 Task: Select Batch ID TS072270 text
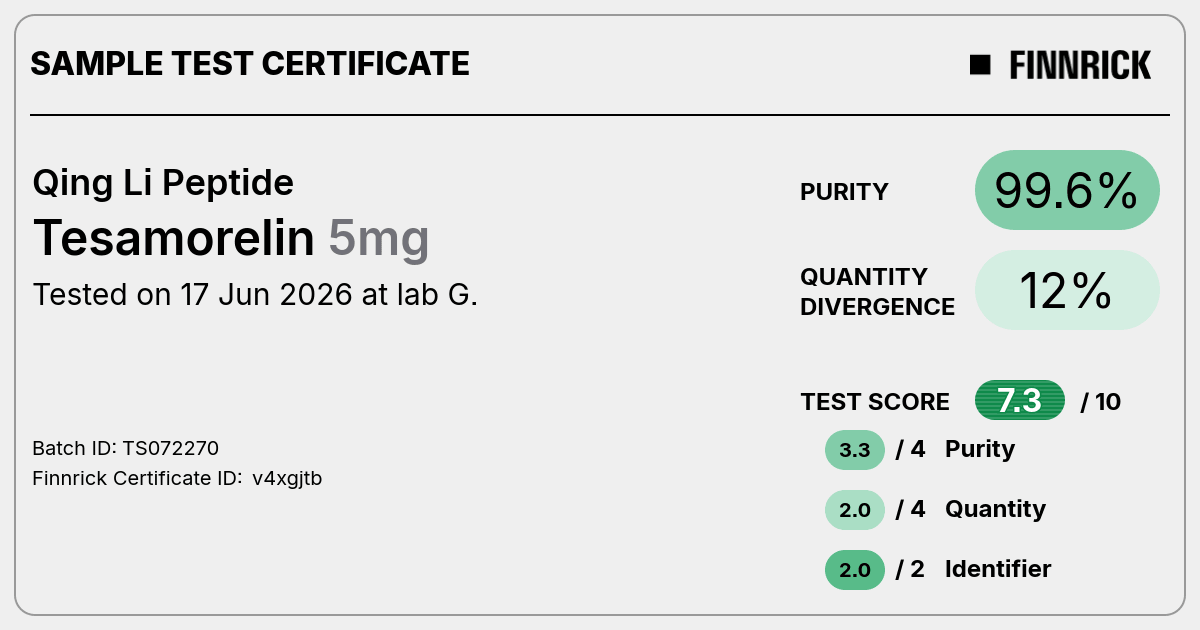pos(126,448)
